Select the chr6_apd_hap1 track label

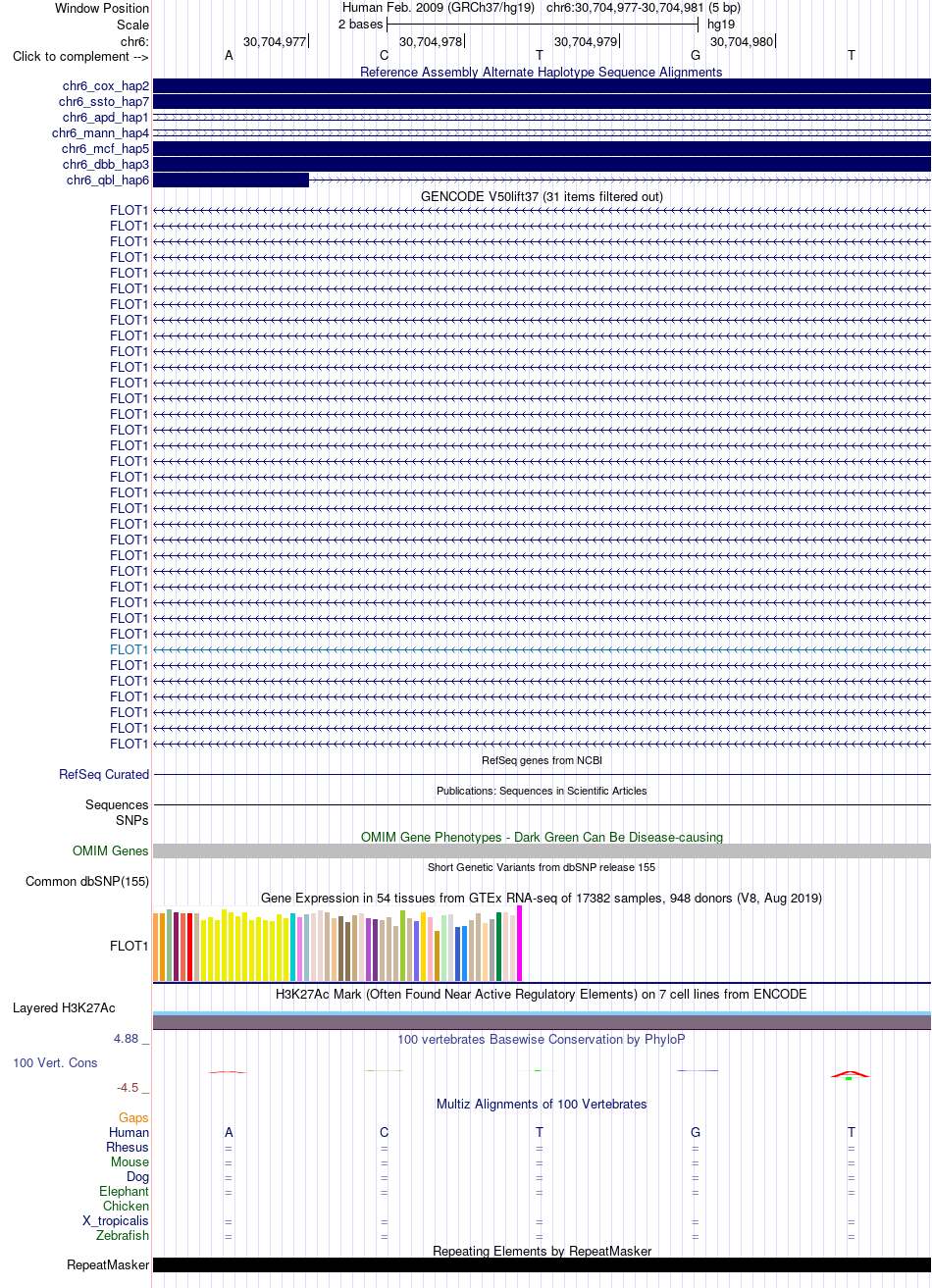(x=106, y=118)
